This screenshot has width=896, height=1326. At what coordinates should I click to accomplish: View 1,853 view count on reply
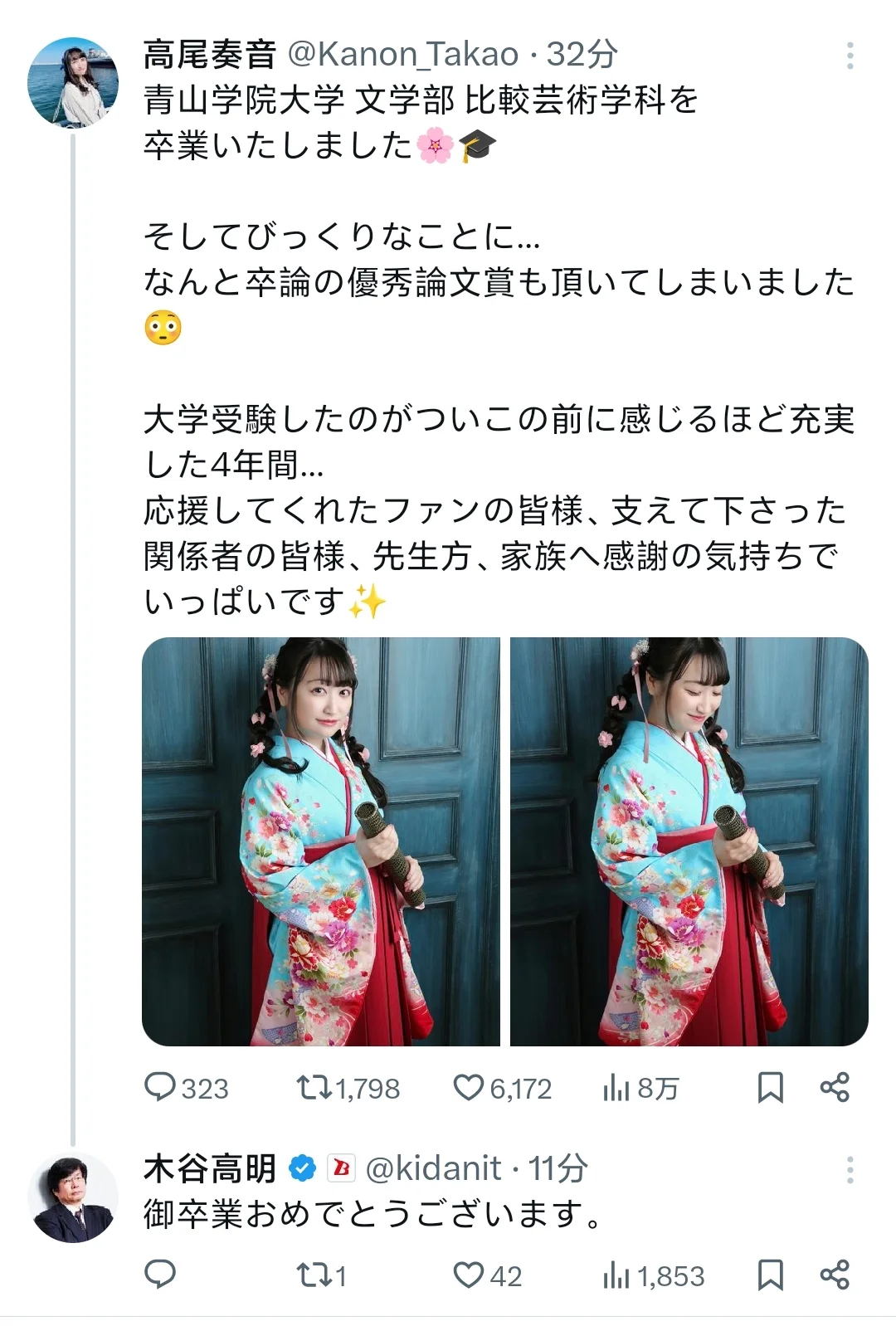pos(654,1275)
